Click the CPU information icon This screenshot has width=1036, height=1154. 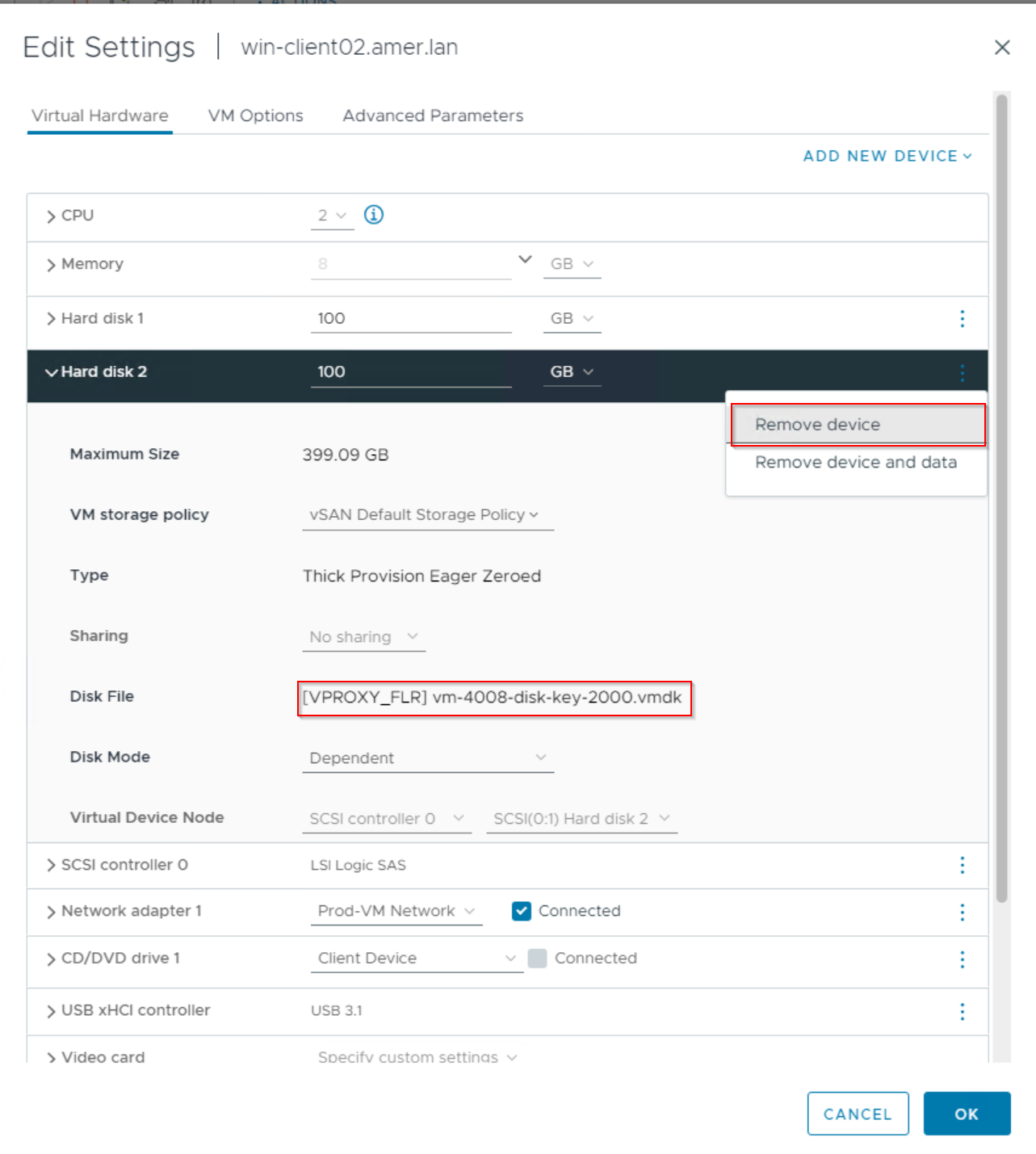coord(373,215)
